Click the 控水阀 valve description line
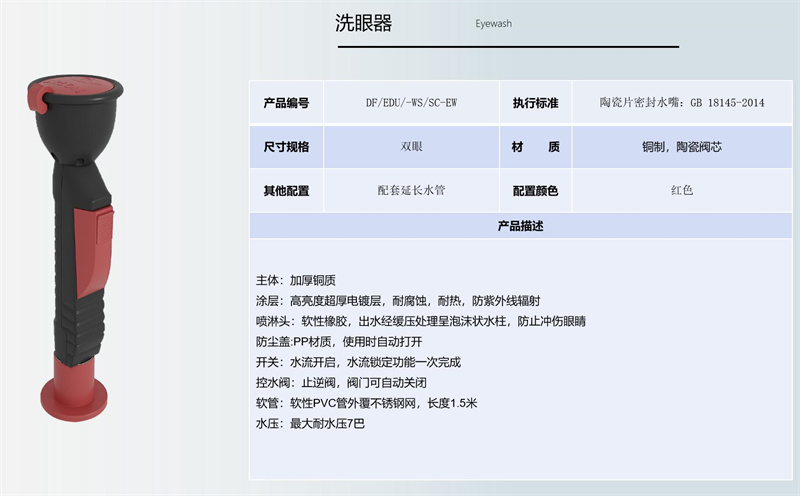Viewport: 800px width, 496px height. point(341,382)
